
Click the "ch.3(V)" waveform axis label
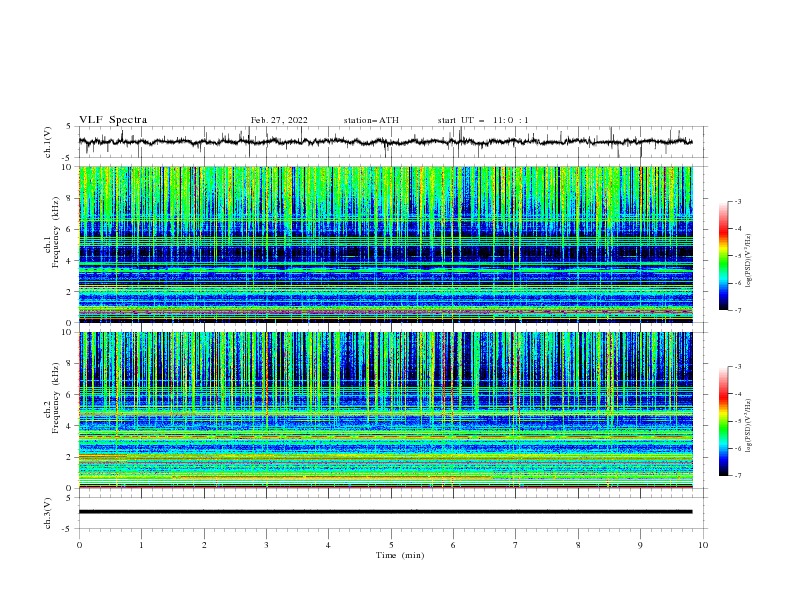pos(48,513)
